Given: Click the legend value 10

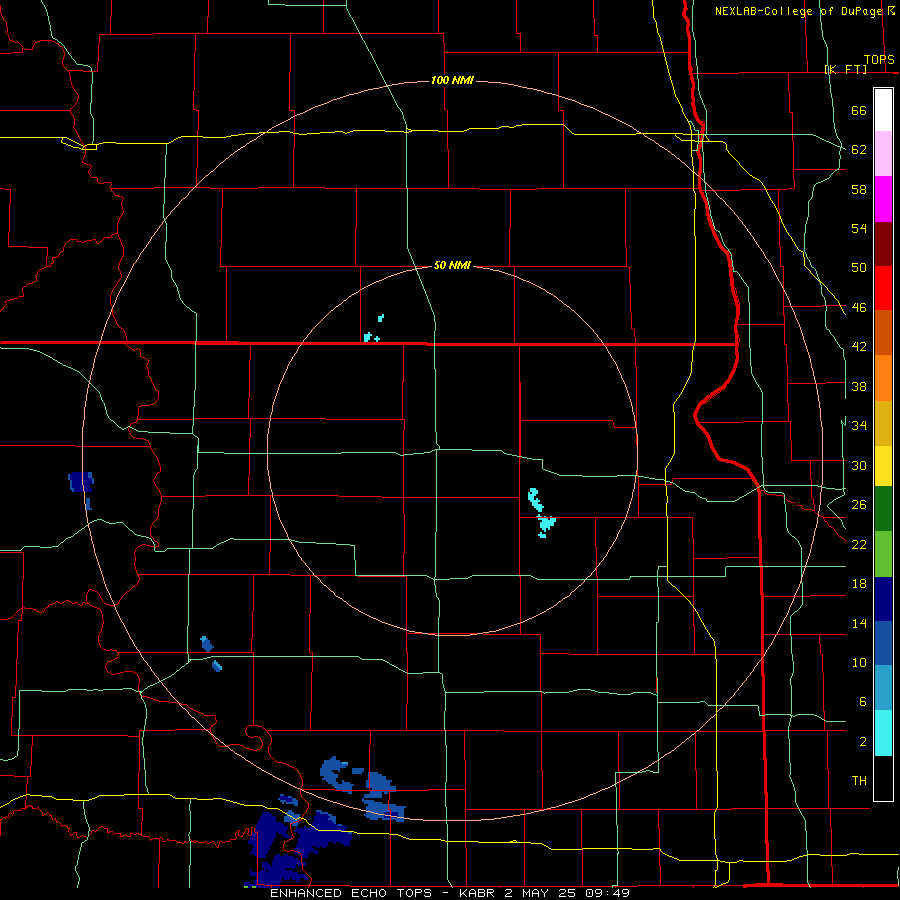Looking at the screenshot, I should [x=859, y=662].
